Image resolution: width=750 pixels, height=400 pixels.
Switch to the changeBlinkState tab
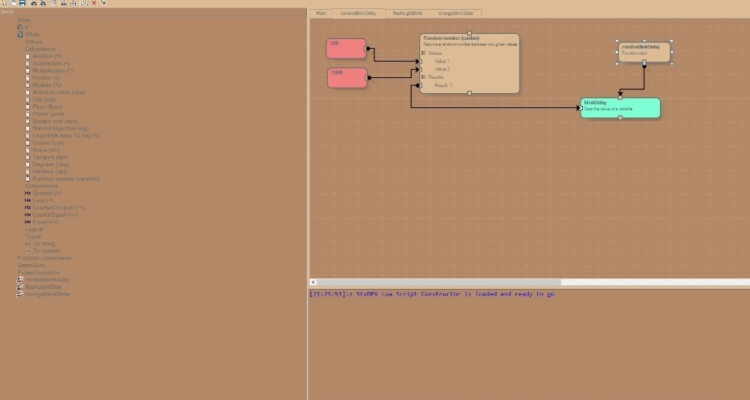(455, 13)
